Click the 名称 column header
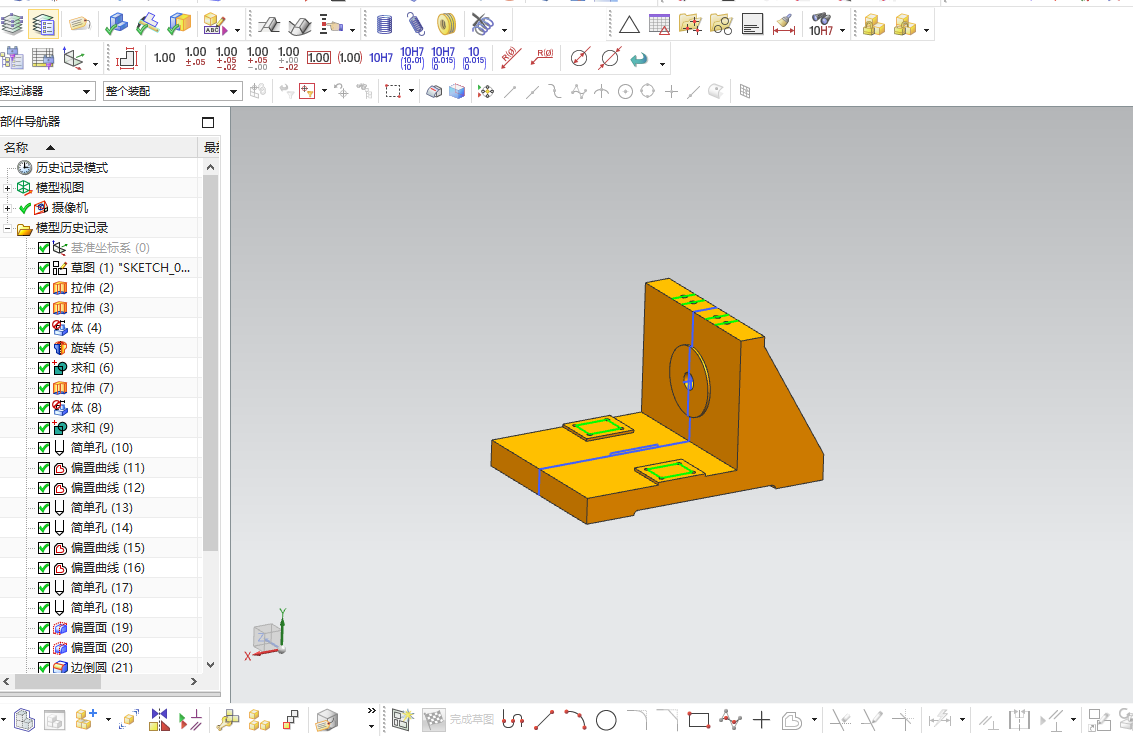The image size is (1133, 736). point(99,147)
